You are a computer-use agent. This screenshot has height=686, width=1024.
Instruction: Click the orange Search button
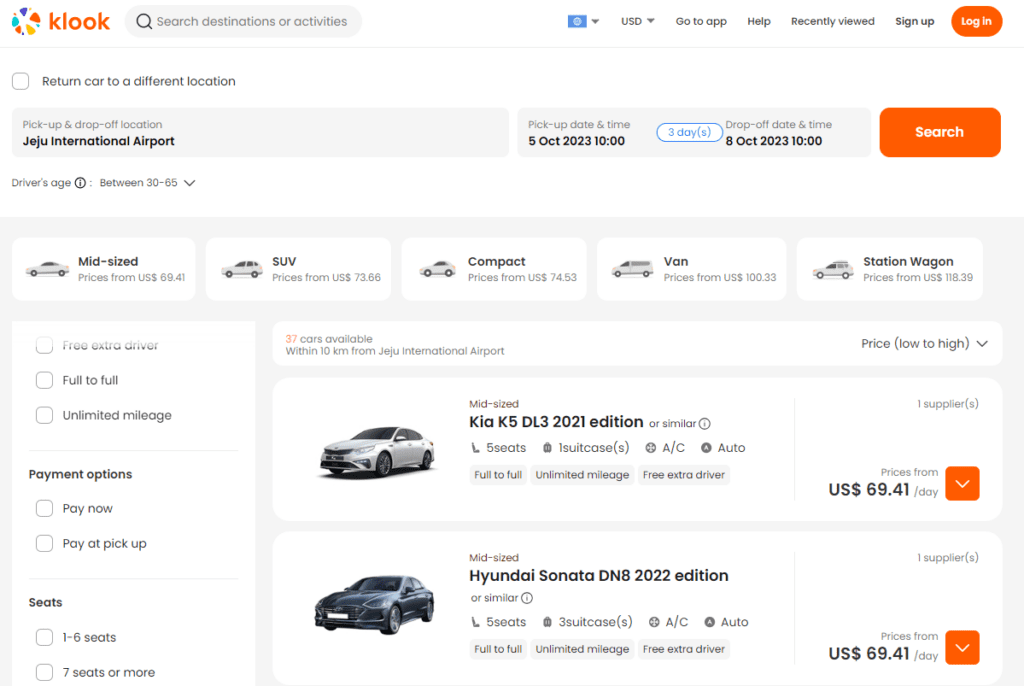[x=940, y=132]
